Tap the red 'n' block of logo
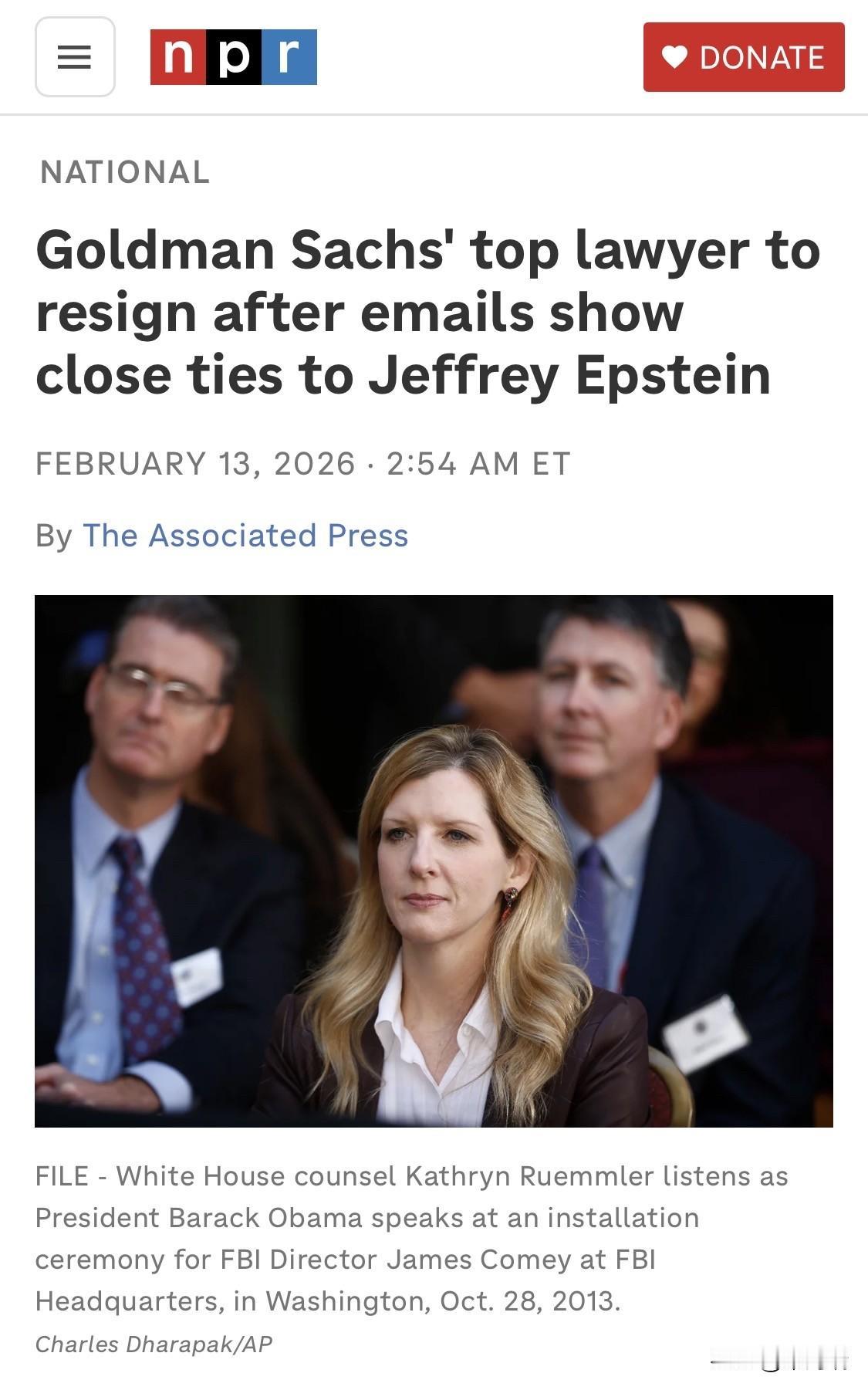 pos(178,57)
